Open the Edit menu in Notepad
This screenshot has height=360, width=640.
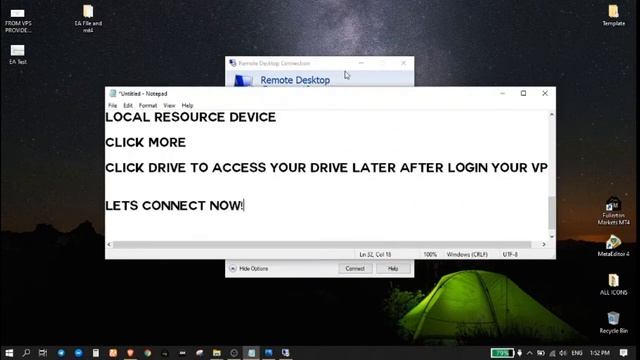pos(128,105)
